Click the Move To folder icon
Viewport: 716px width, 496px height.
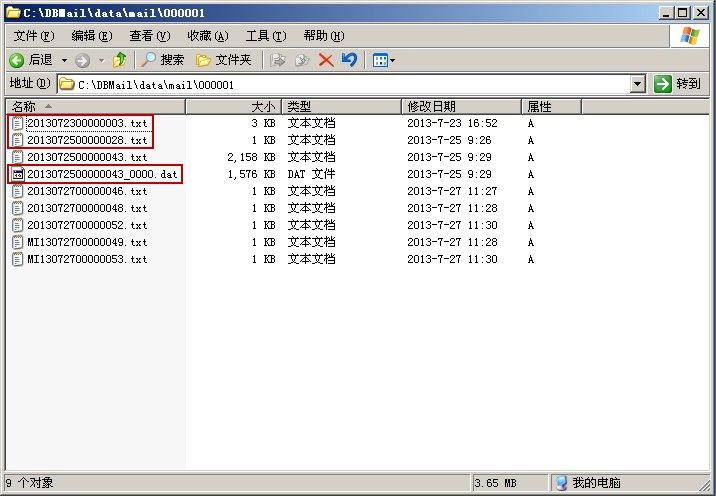[278, 60]
